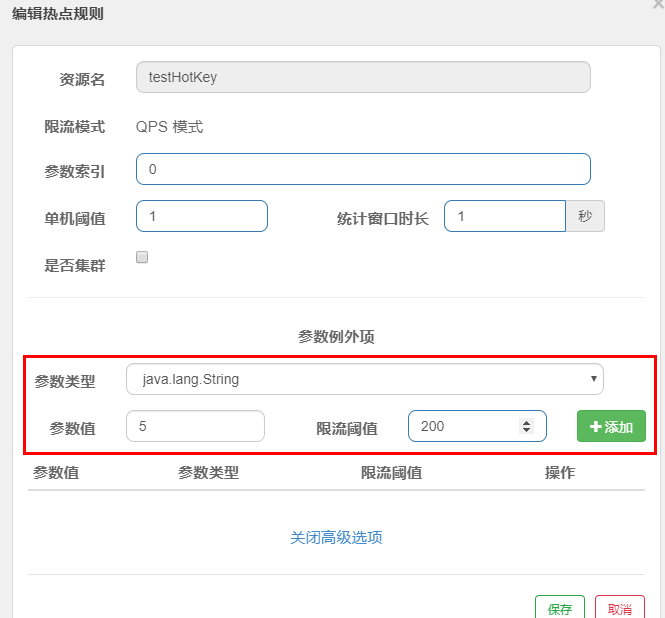
Task: Click the green 添加 button
Action: [x=611, y=426]
